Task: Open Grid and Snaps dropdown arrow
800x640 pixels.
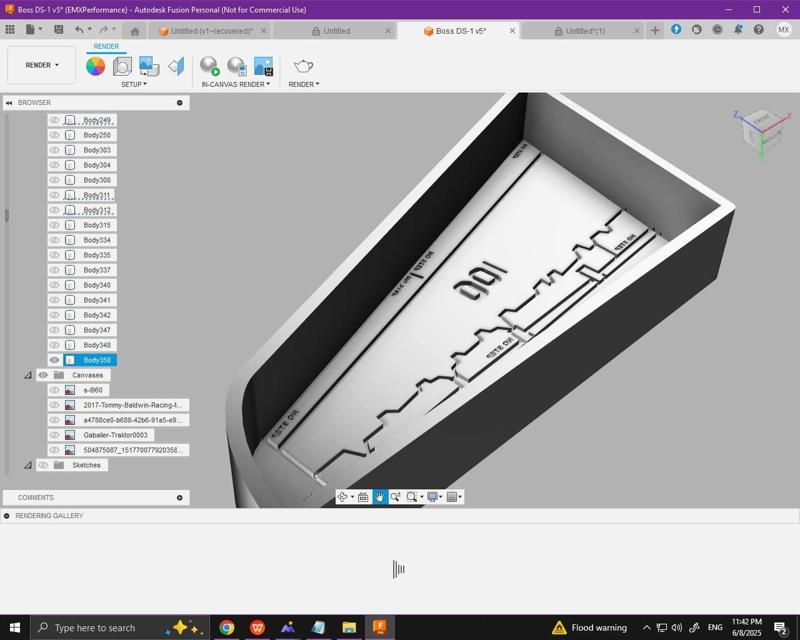Action: click(460, 497)
